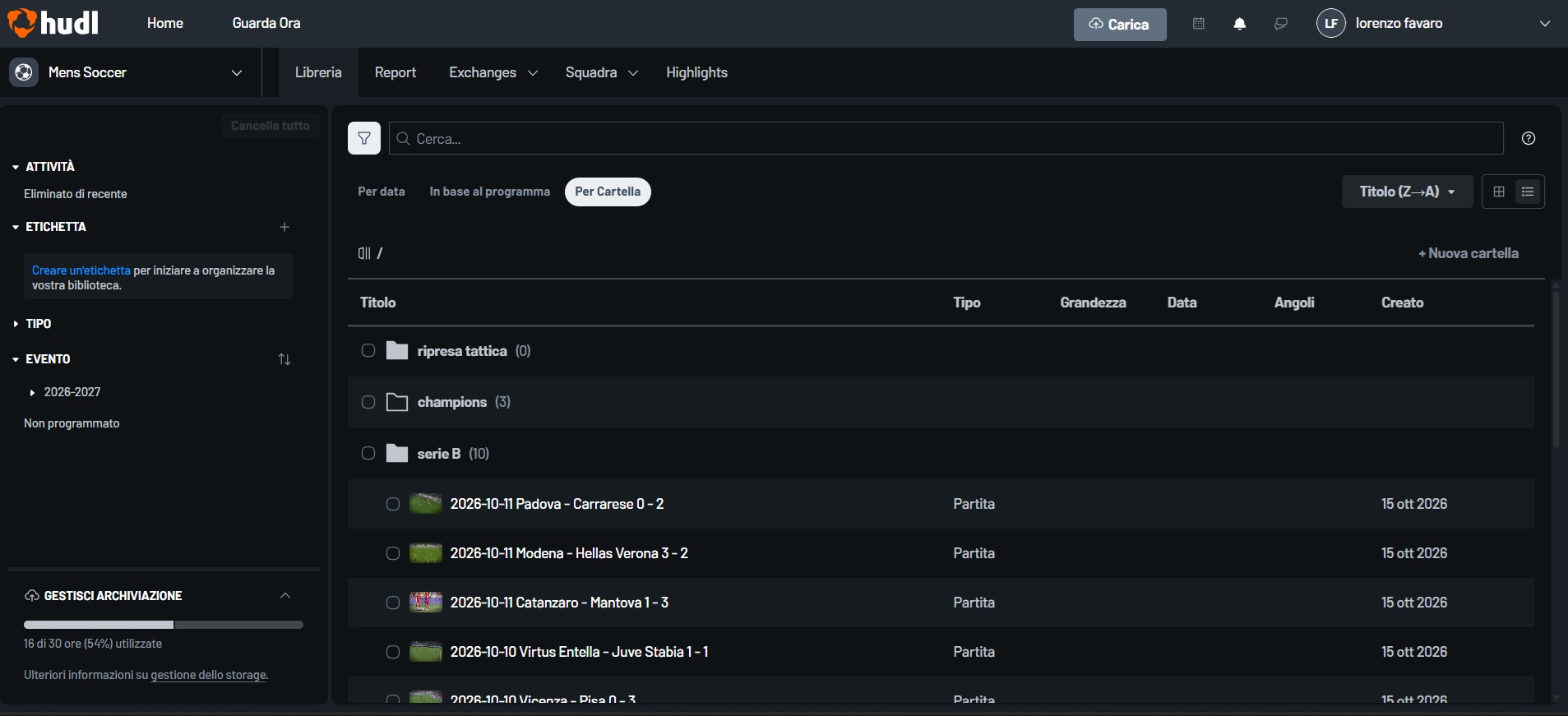Image resolution: width=1568 pixels, height=716 pixels.
Task: Select the Per data view tab
Action: point(382,192)
